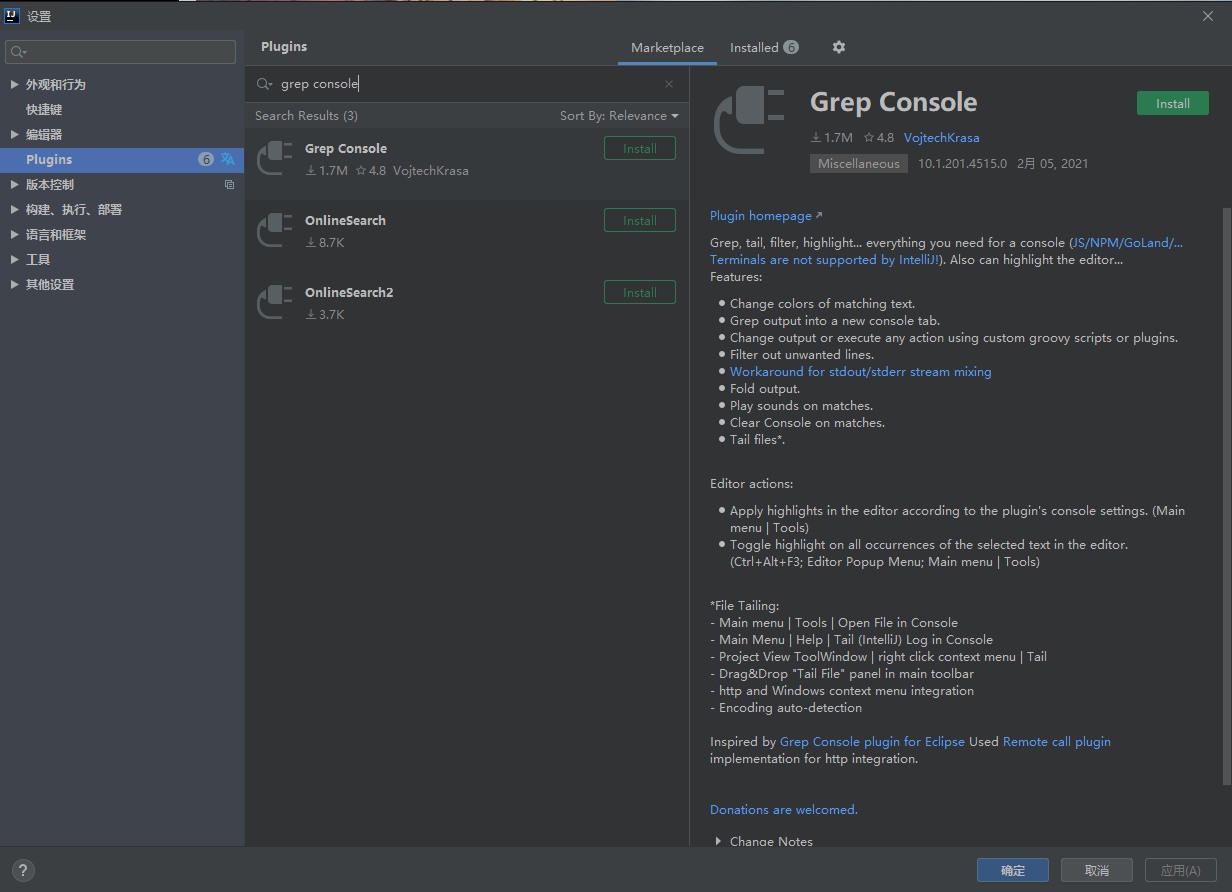
Task: Open the Plugin homepage link
Action: tap(761, 215)
